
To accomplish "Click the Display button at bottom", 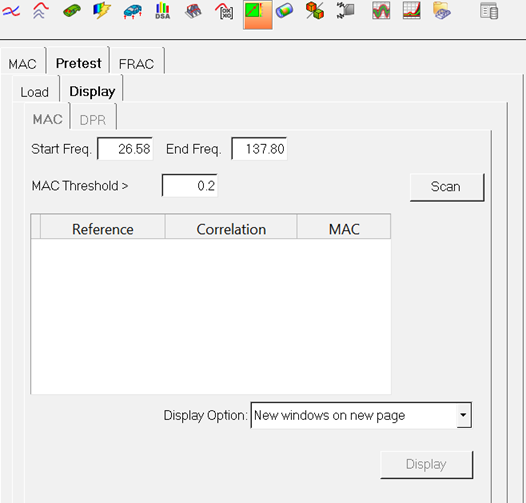I will 426,464.
